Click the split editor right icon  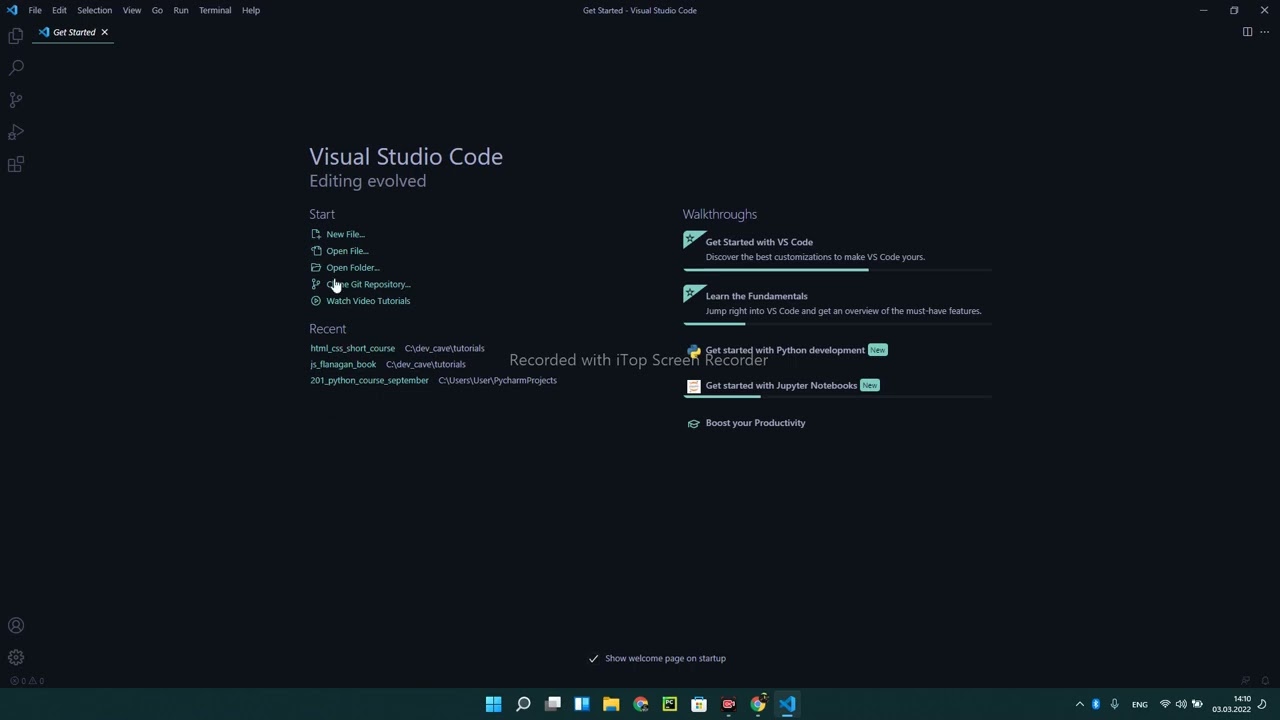click(1247, 32)
